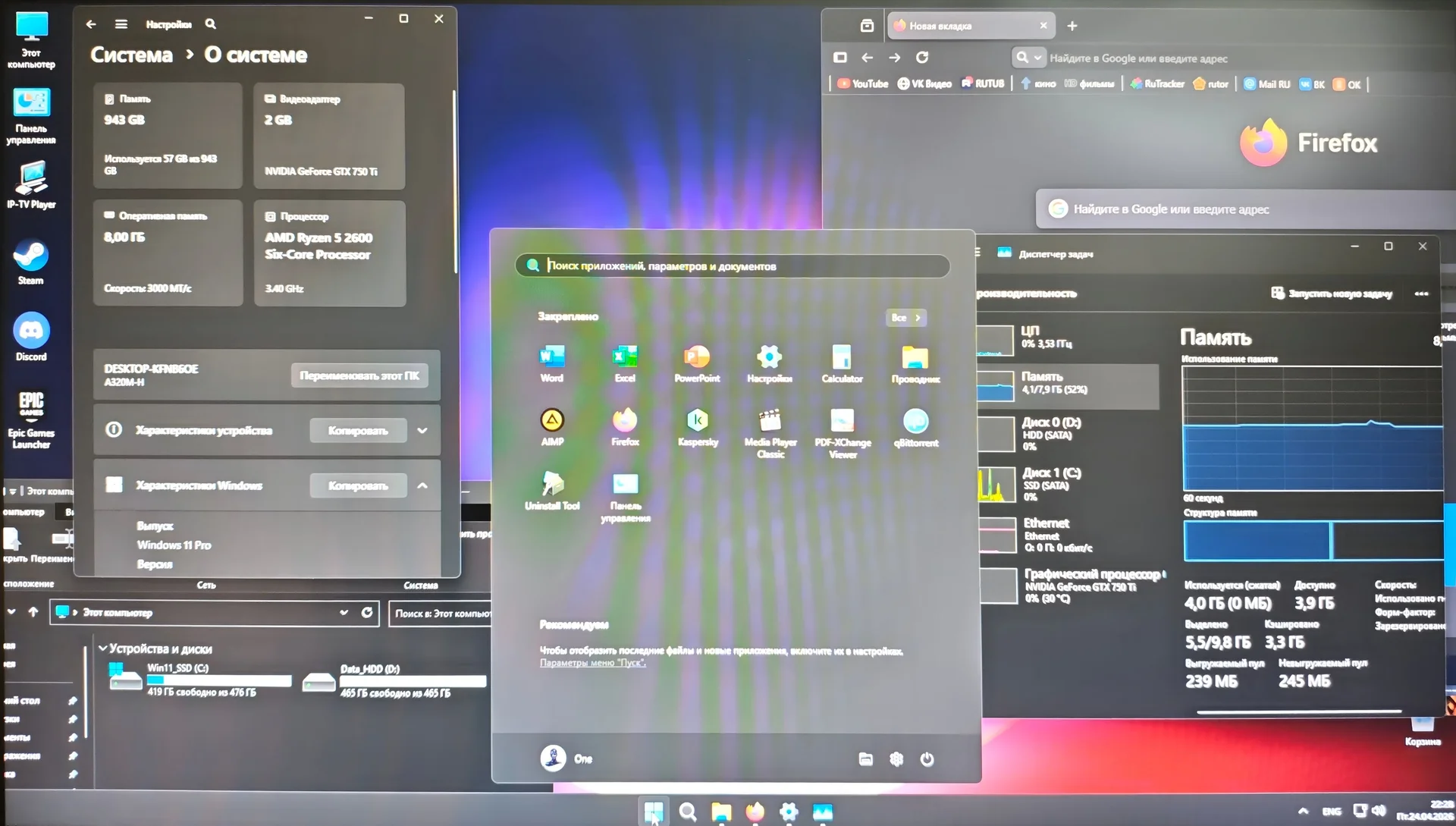Open Firefox from pinned Start apps
The image size is (1456, 826).
(625, 427)
